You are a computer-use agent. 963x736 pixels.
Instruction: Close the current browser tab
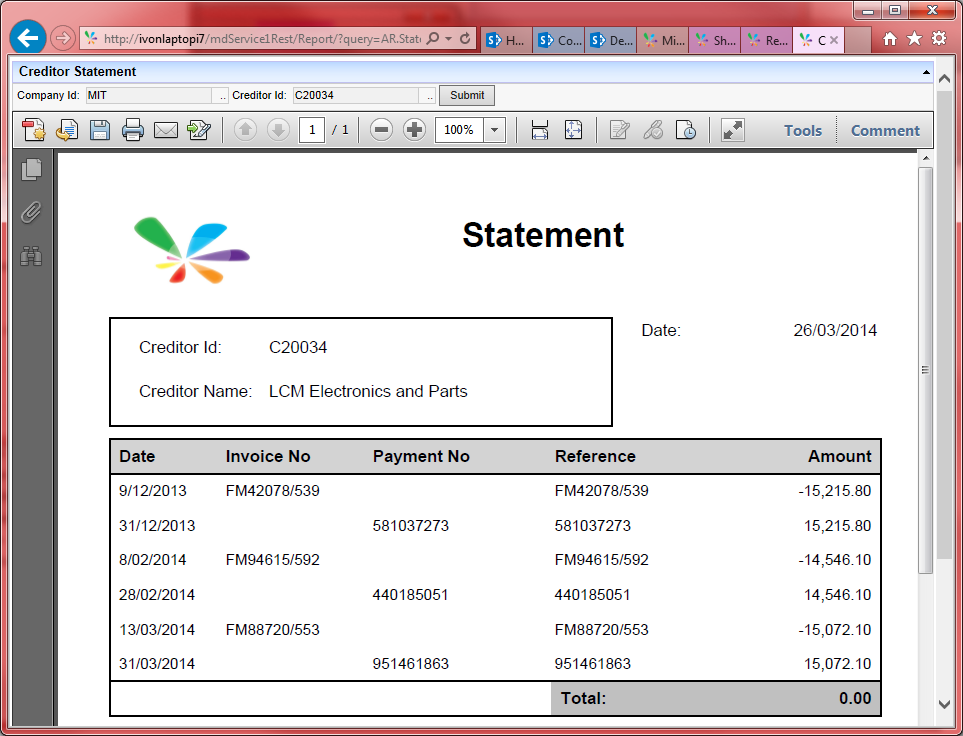(833, 40)
